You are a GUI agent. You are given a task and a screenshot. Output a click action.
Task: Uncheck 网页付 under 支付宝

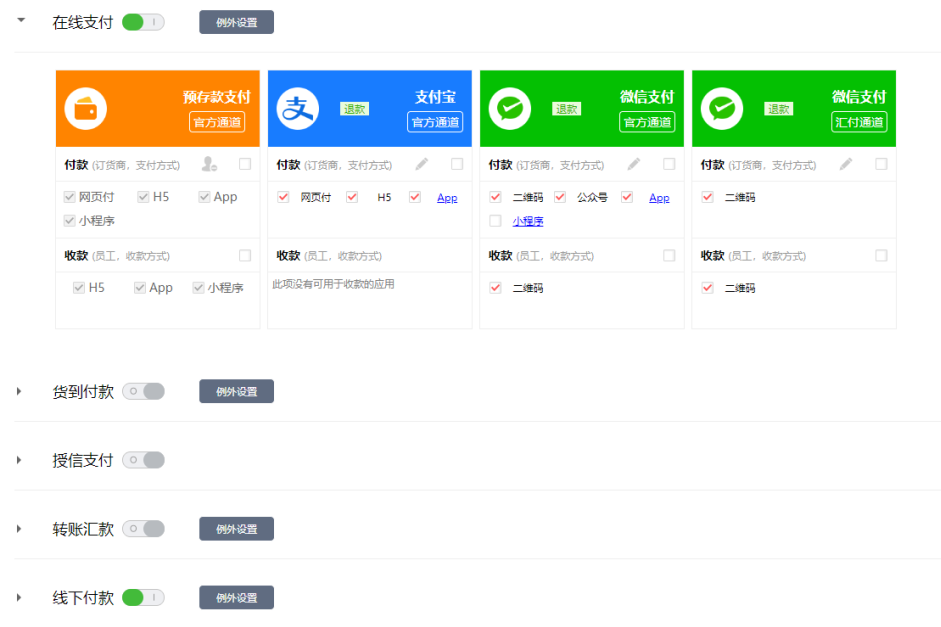(283, 197)
